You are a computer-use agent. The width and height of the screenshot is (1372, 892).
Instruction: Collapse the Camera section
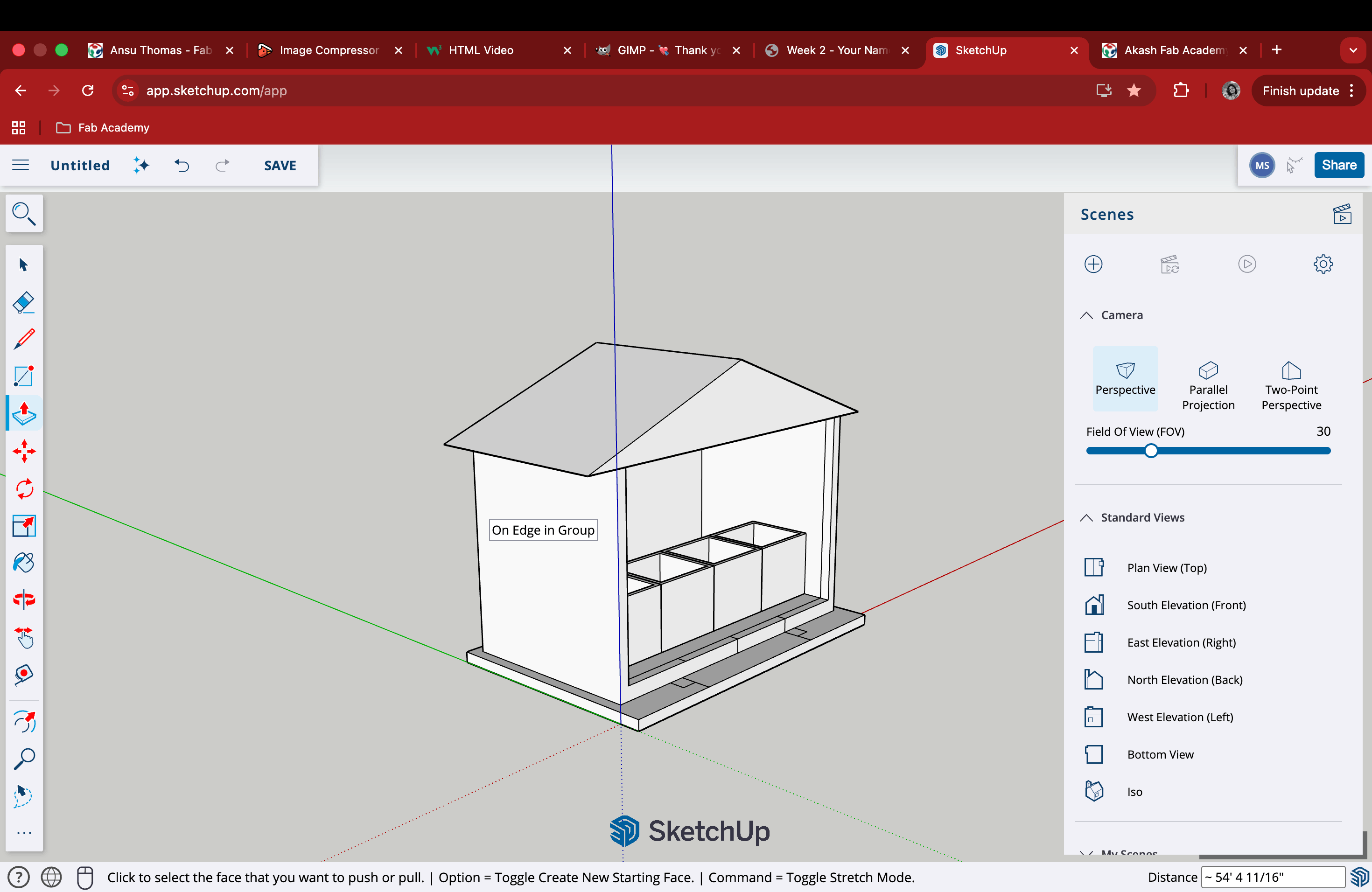pos(1087,315)
